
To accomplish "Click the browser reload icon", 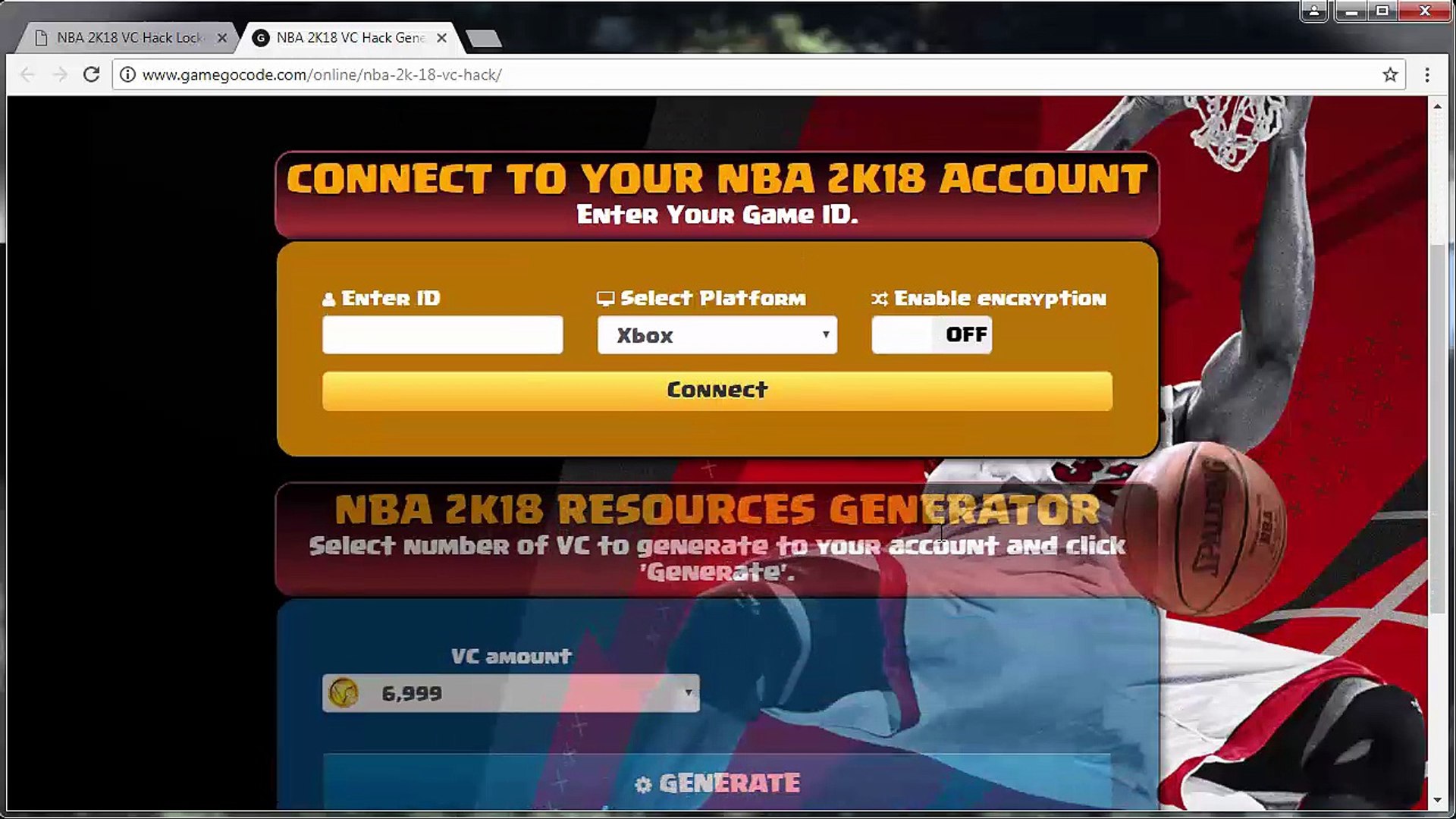I will (92, 74).
